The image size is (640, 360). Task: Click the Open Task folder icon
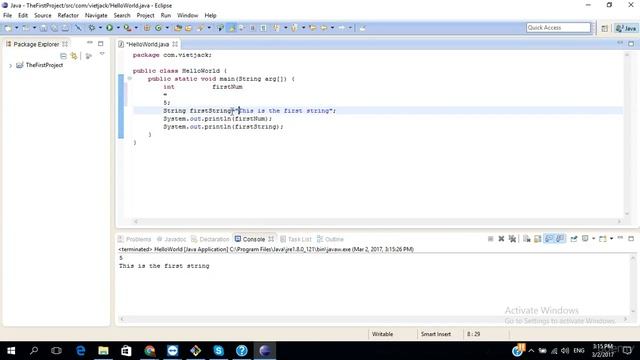click(189, 28)
